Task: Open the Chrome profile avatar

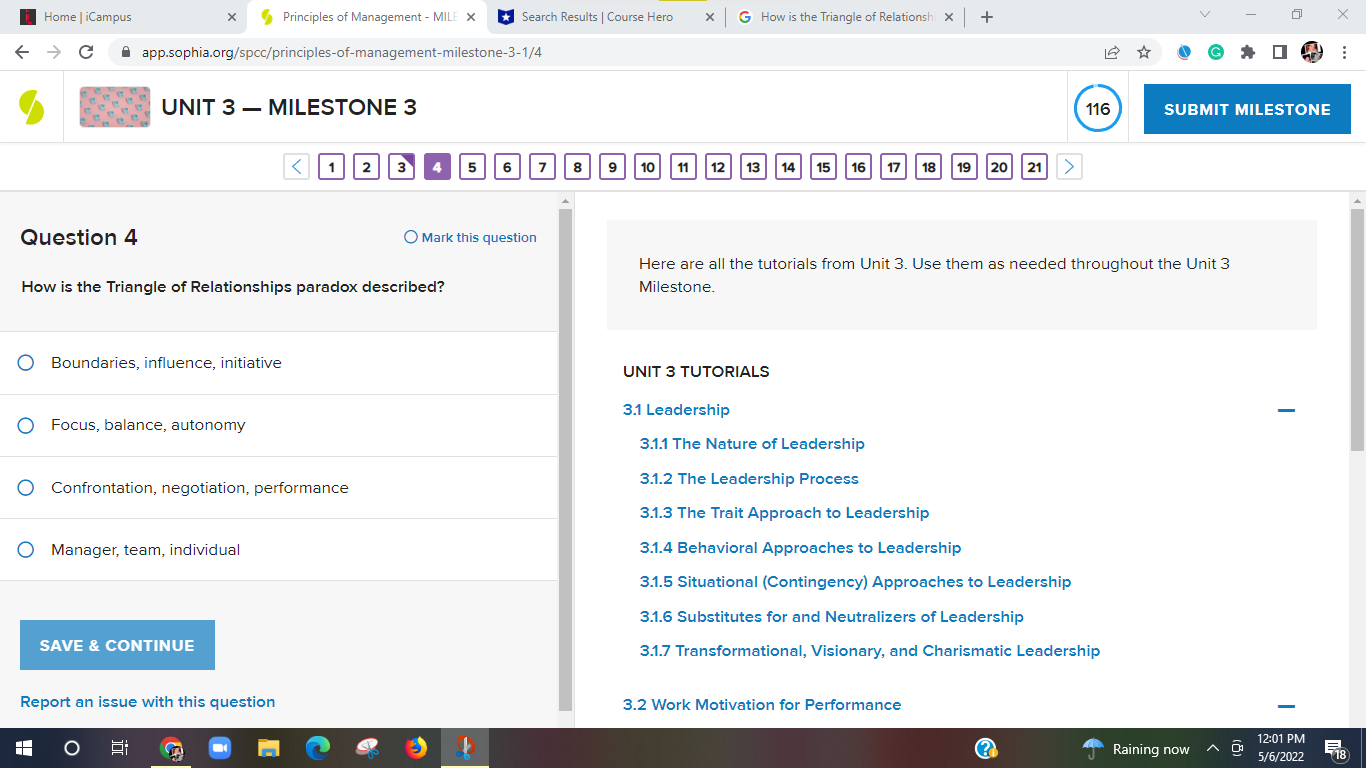Action: point(1312,52)
